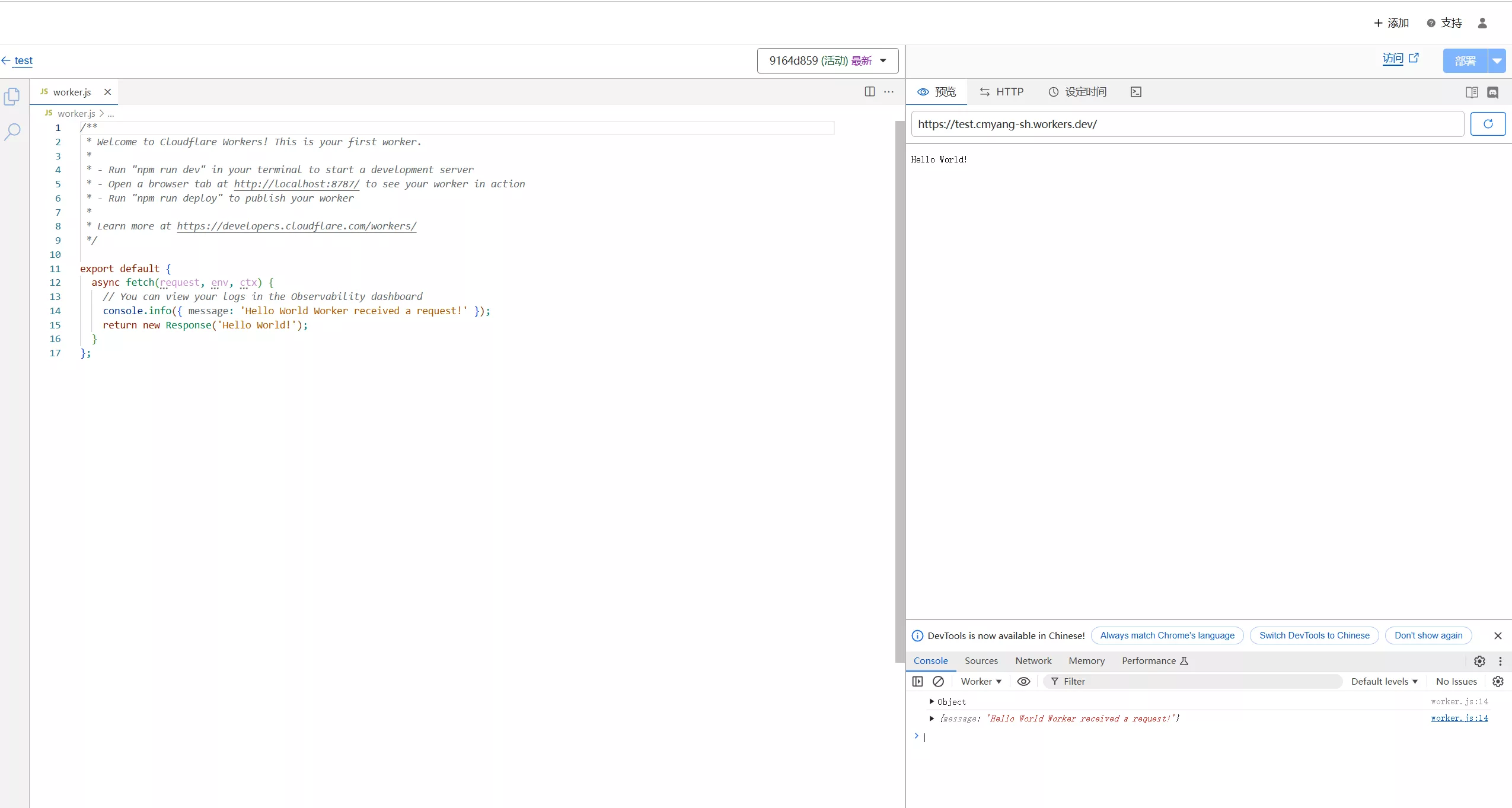The image size is (1512, 808).
Task: Open the 9164d859 version dropdown
Action: click(x=827, y=60)
